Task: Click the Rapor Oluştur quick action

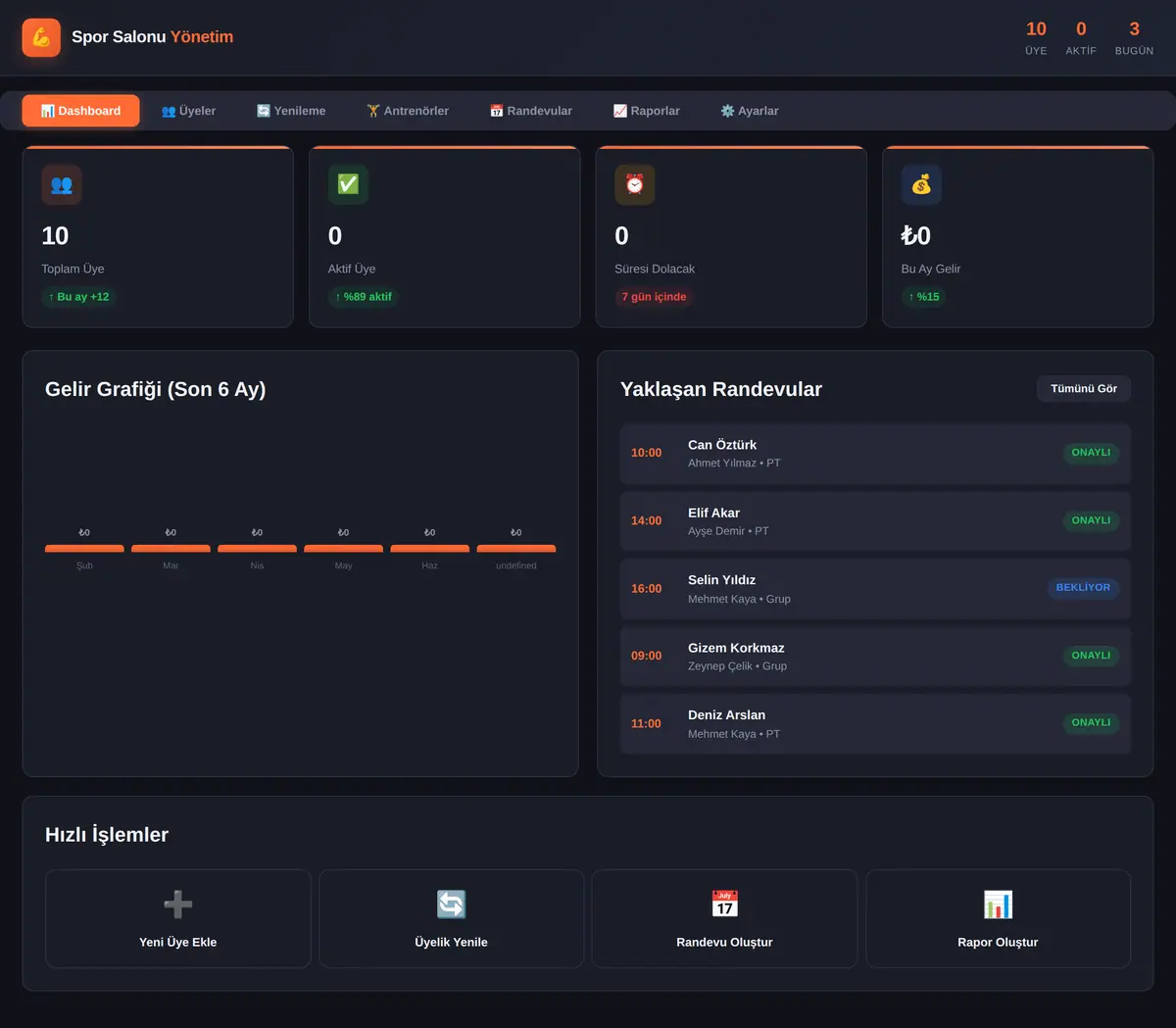Action: 998,918
